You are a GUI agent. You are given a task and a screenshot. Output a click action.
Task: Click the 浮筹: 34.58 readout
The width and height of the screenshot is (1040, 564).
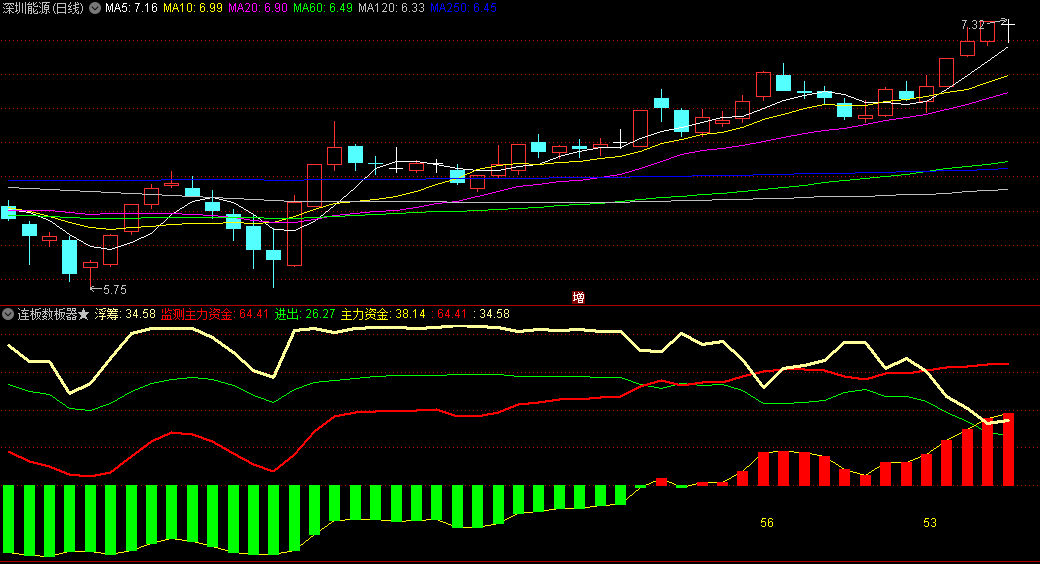click(125, 314)
